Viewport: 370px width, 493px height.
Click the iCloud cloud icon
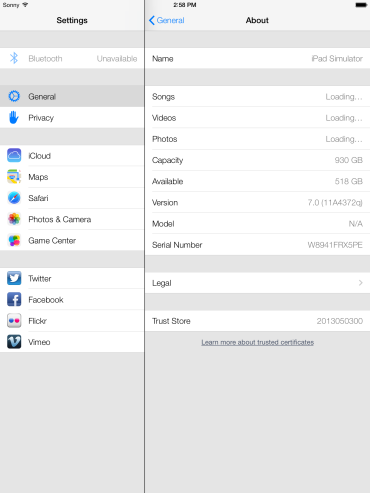point(14,155)
